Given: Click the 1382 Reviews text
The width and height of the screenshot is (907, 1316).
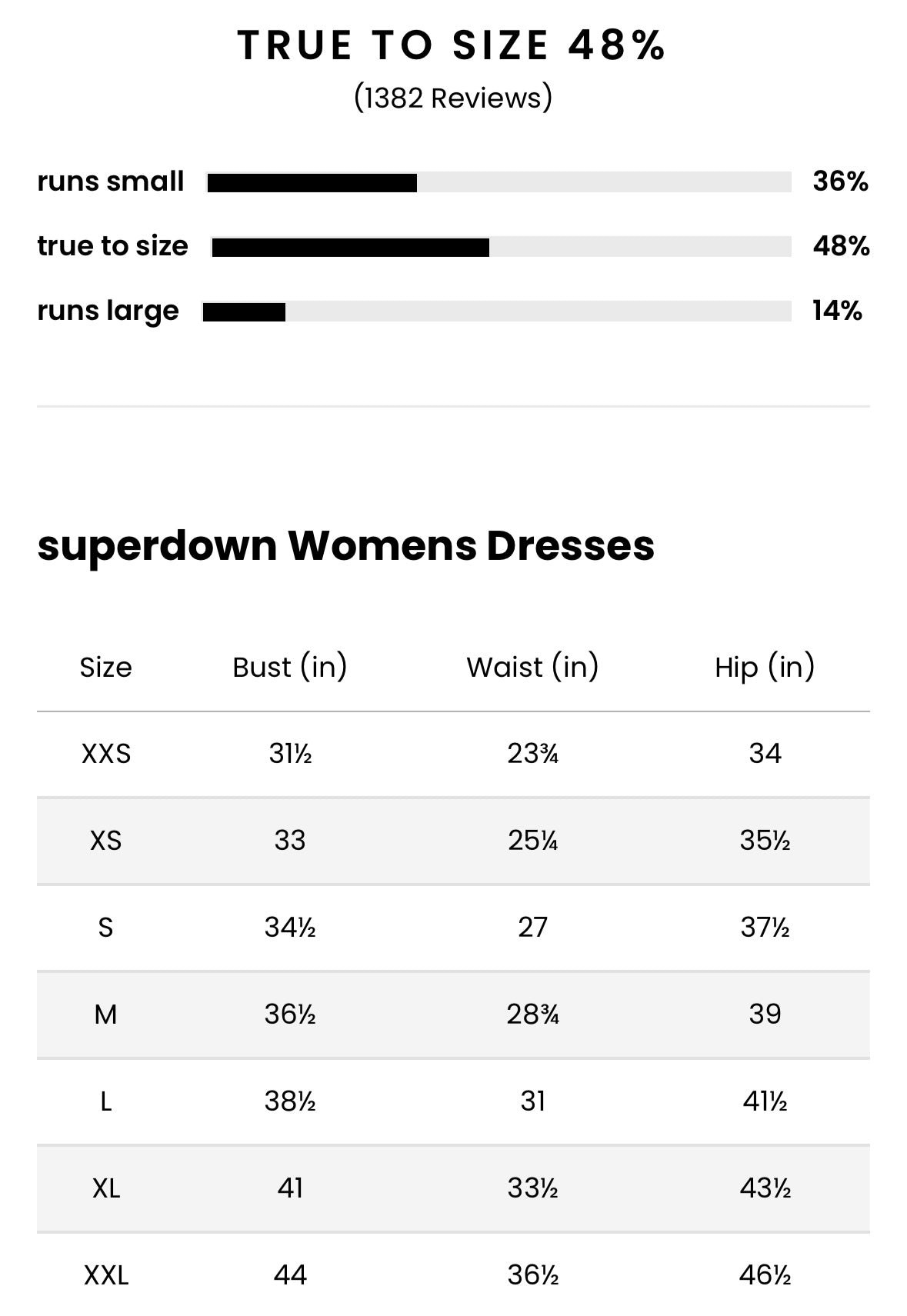Looking at the screenshot, I should (453, 98).
